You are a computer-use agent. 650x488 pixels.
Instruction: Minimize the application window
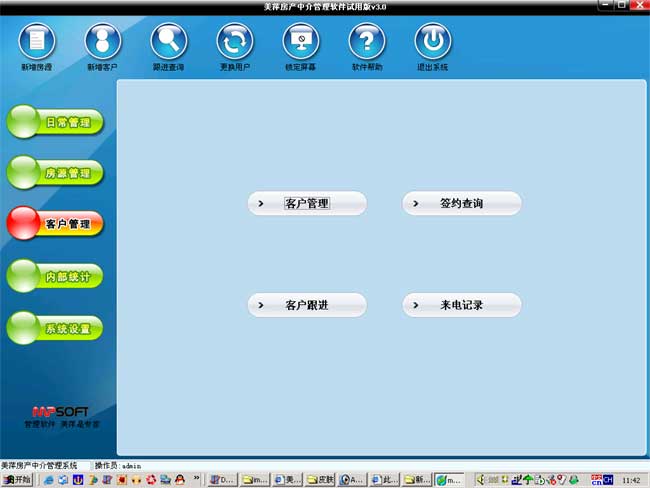point(603,6)
